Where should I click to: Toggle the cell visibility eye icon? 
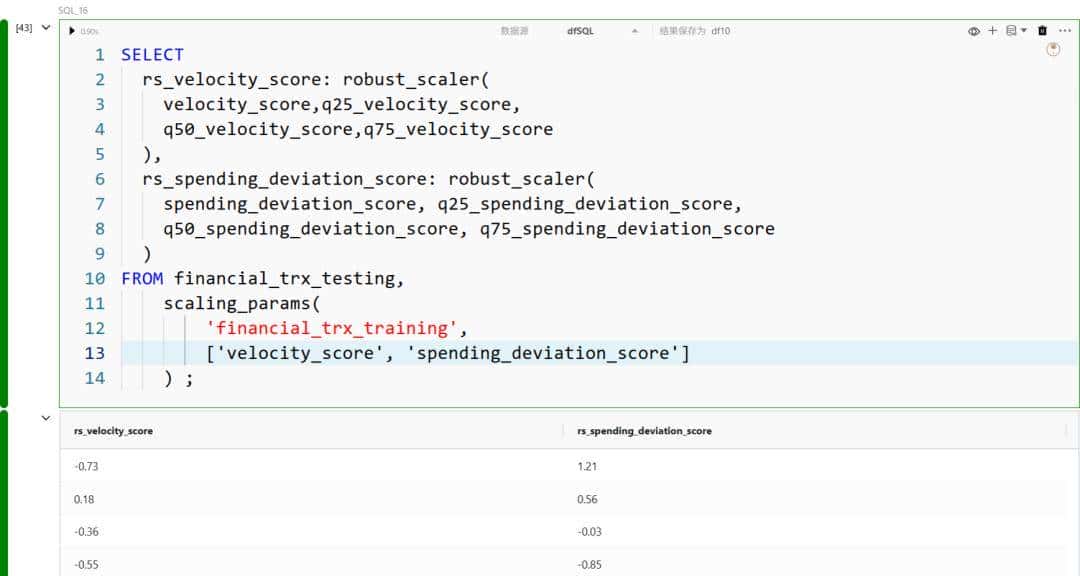(x=973, y=31)
